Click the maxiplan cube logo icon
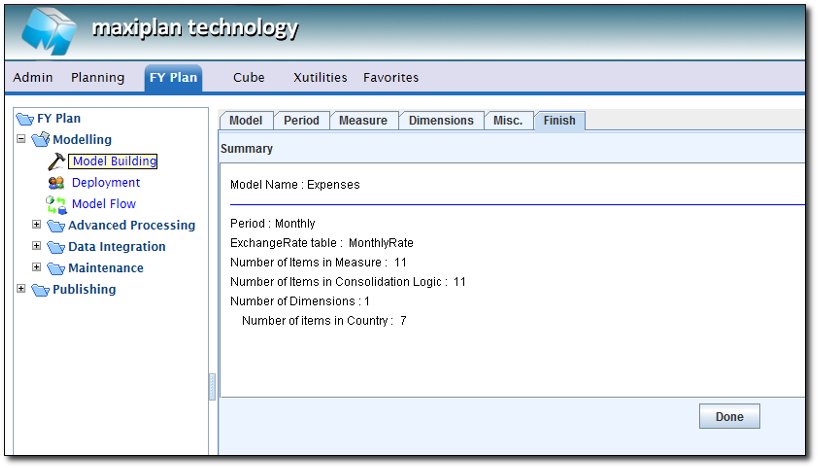 tap(48, 30)
